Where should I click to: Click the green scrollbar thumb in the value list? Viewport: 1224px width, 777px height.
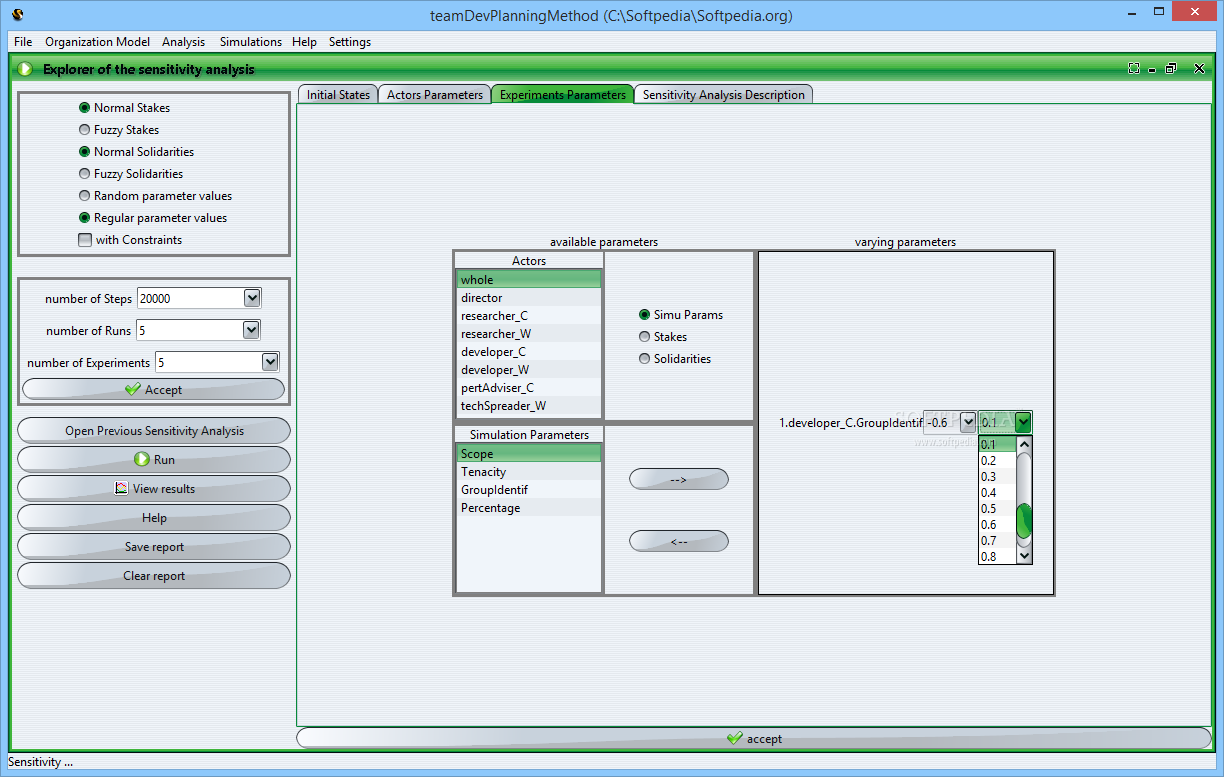point(1023,521)
